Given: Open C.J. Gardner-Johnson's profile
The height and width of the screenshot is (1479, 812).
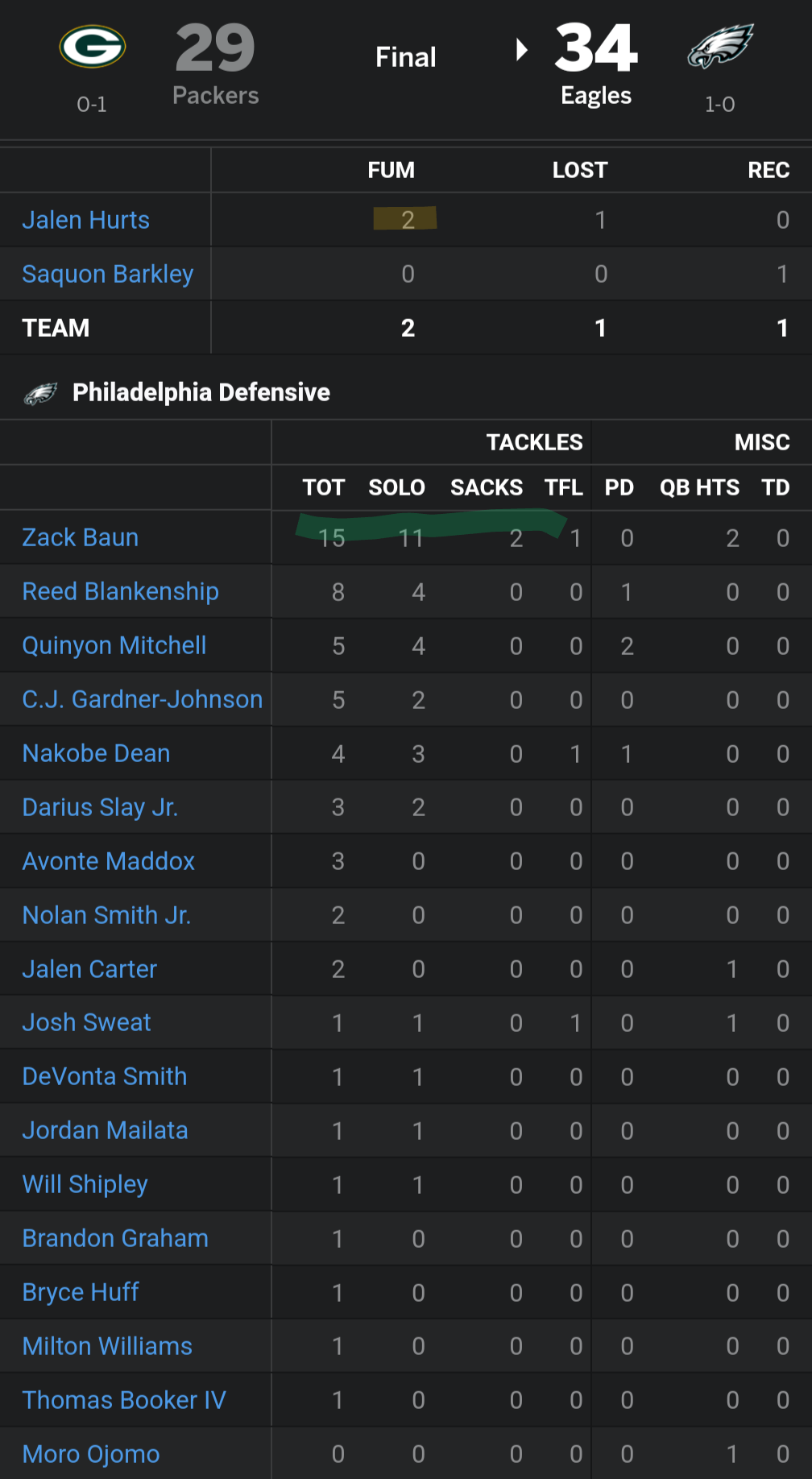Looking at the screenshot, I should (x=143, y=699).
